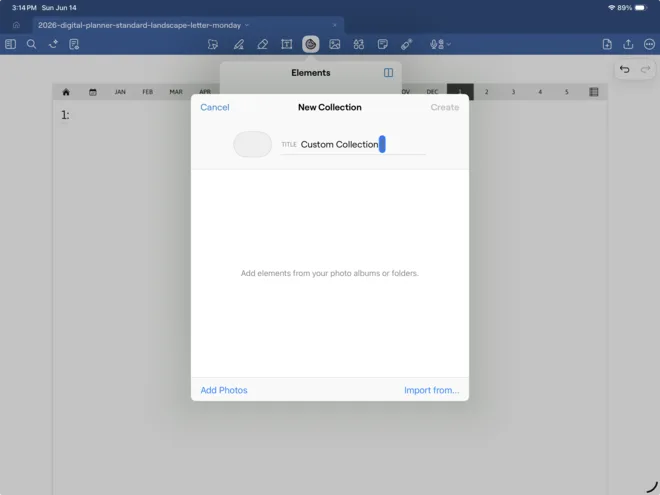Undo the last action

(x=625, y=69)
